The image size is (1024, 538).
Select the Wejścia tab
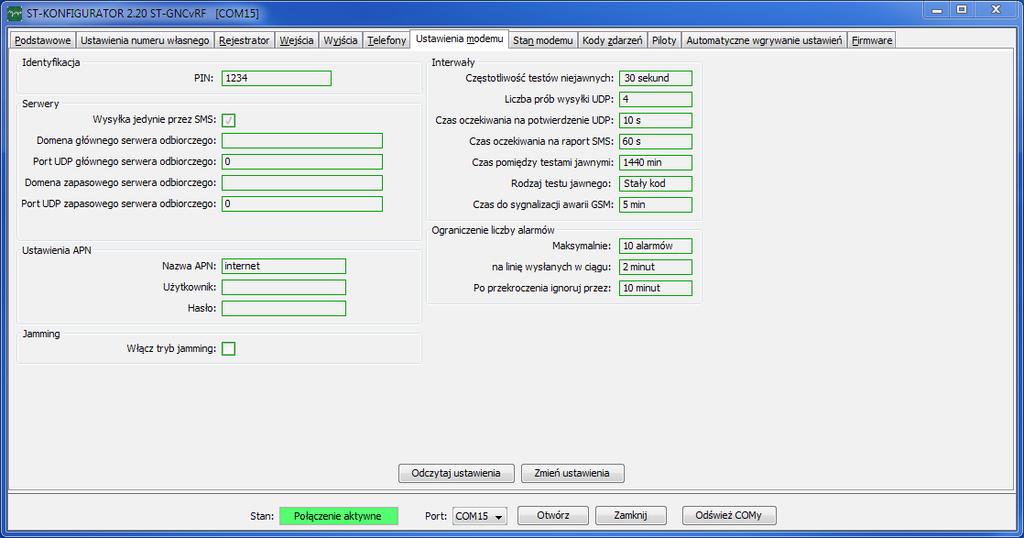click(x=296, y=40)
